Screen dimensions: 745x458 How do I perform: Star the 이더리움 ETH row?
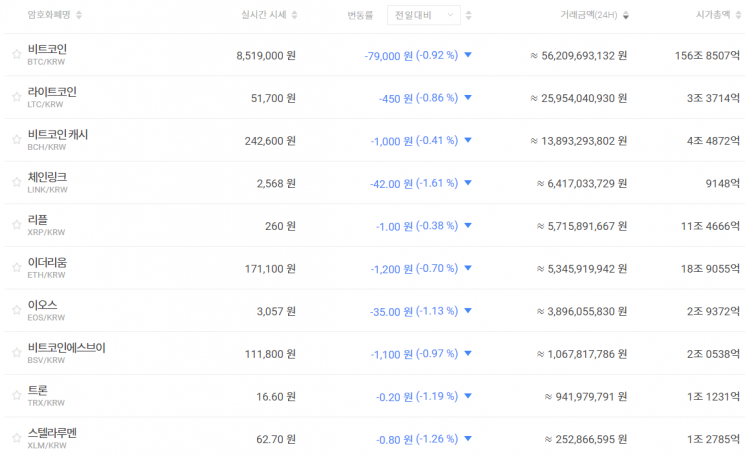pyautogui.click(x=17, y=267)
